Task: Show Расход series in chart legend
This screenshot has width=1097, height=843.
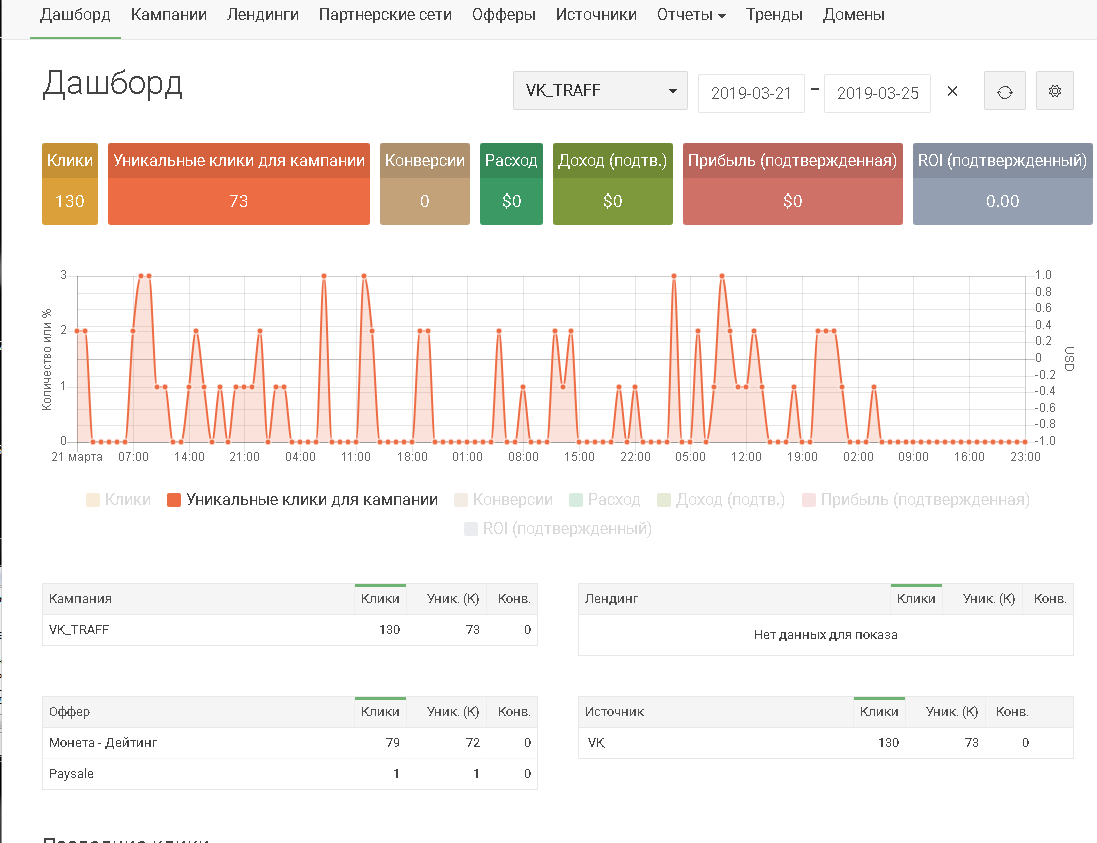Action: click(604, 499)
